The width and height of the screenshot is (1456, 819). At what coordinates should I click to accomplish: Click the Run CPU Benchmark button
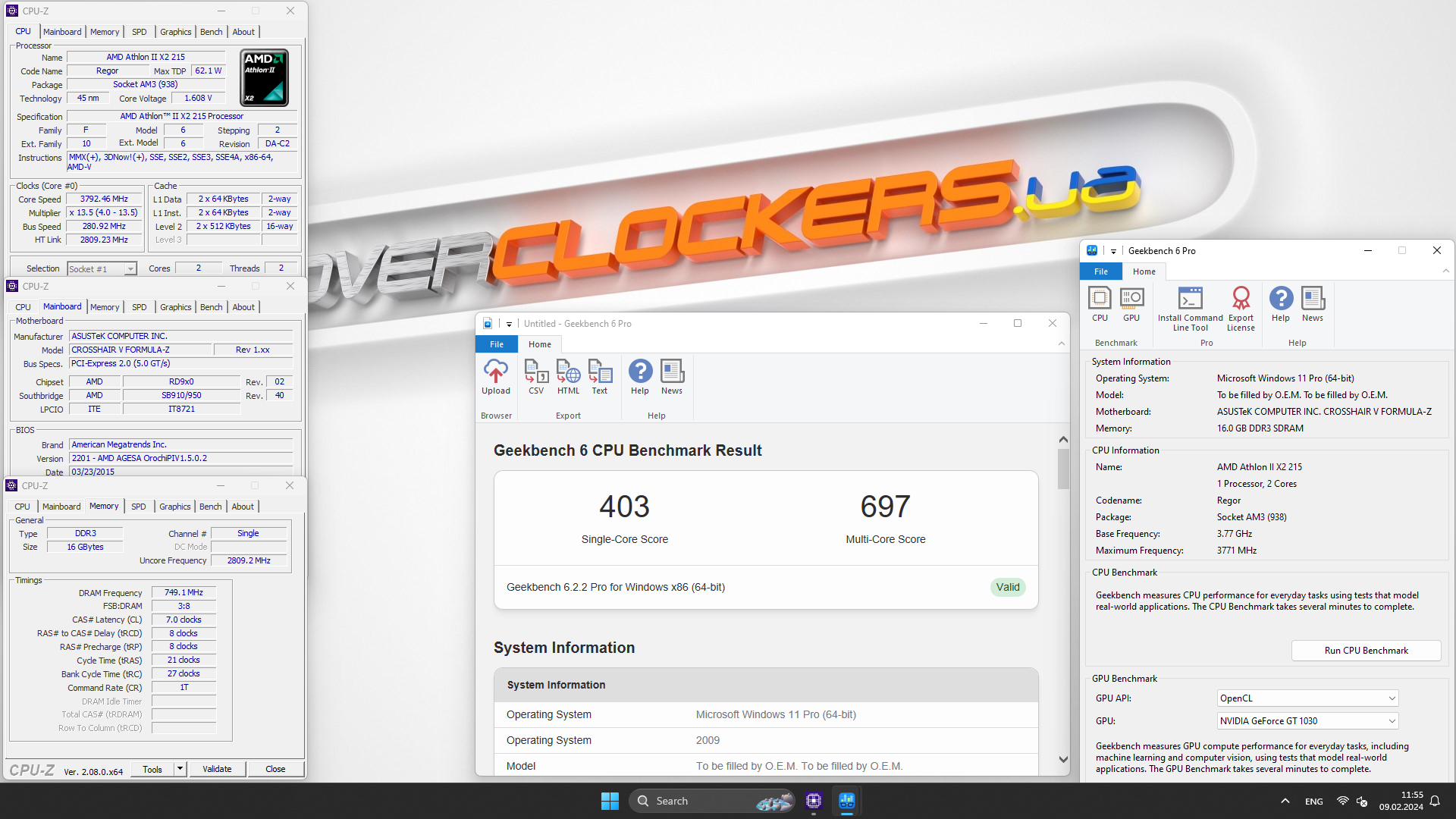[x=1366, y=651]
